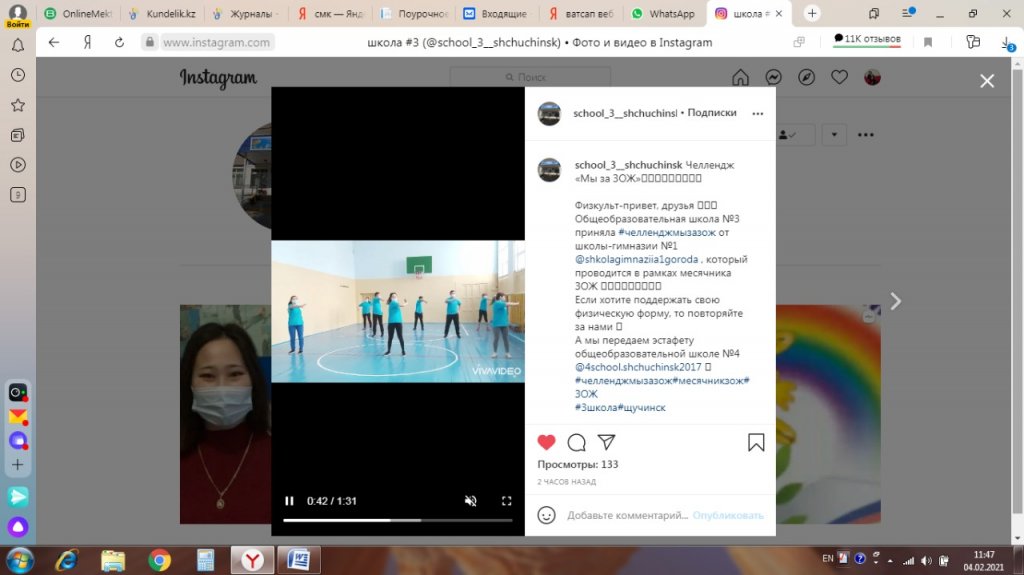Go to the next post arrow
This screenshot has width=1024, height=575.
(895, 301)
